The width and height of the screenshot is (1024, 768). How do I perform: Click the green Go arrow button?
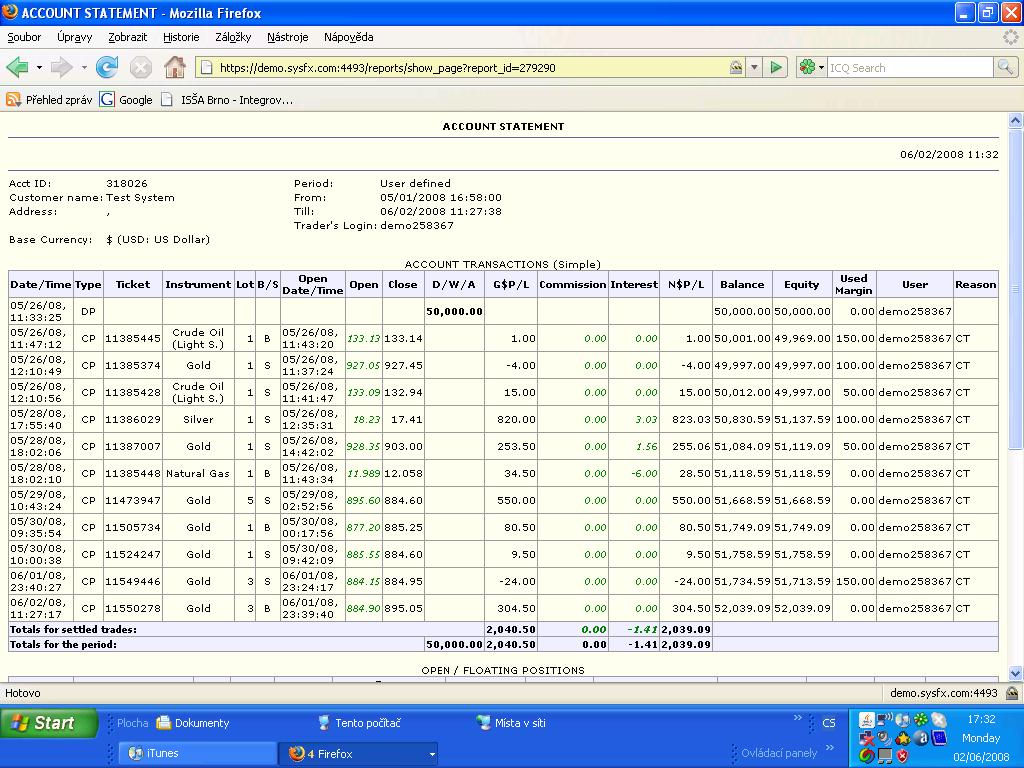click(x=776, y=67)
